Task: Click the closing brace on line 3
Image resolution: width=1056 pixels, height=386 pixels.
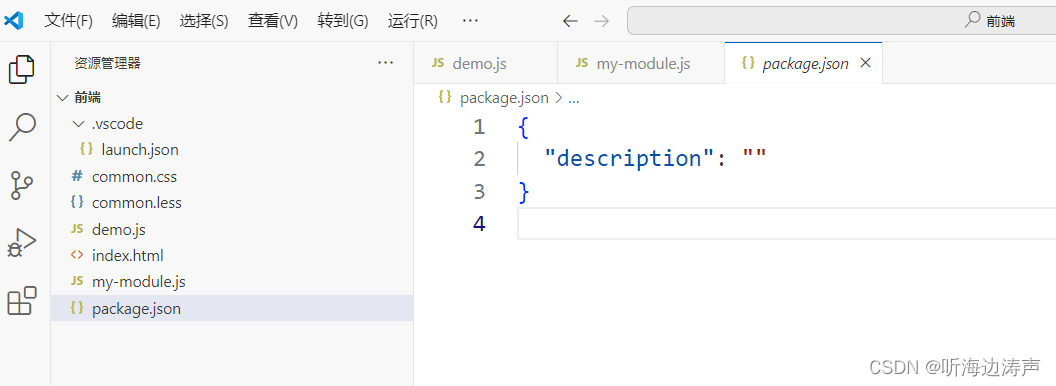Action: click(x=524, y=192)
